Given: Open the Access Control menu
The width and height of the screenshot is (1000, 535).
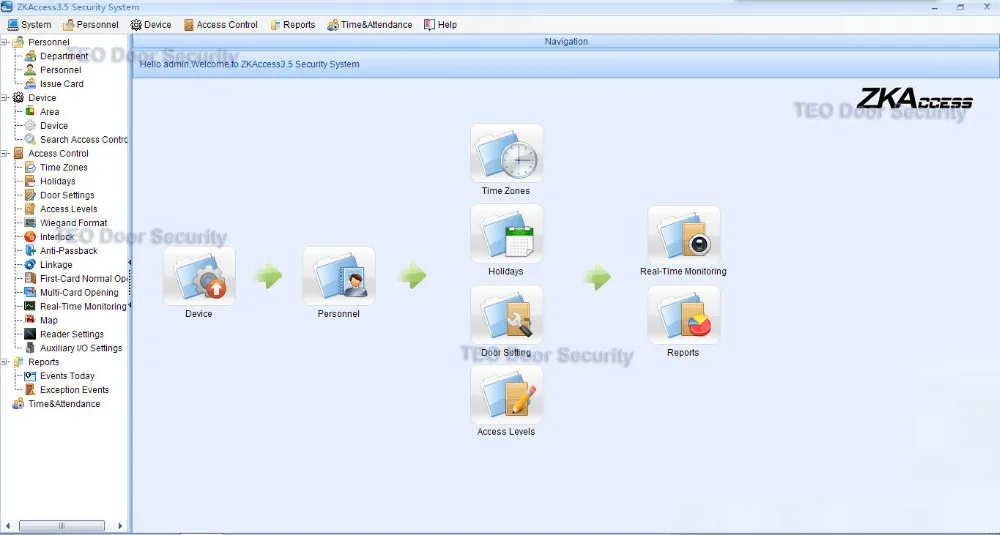Looking at the screenshot, I should [x=221, y=25].
